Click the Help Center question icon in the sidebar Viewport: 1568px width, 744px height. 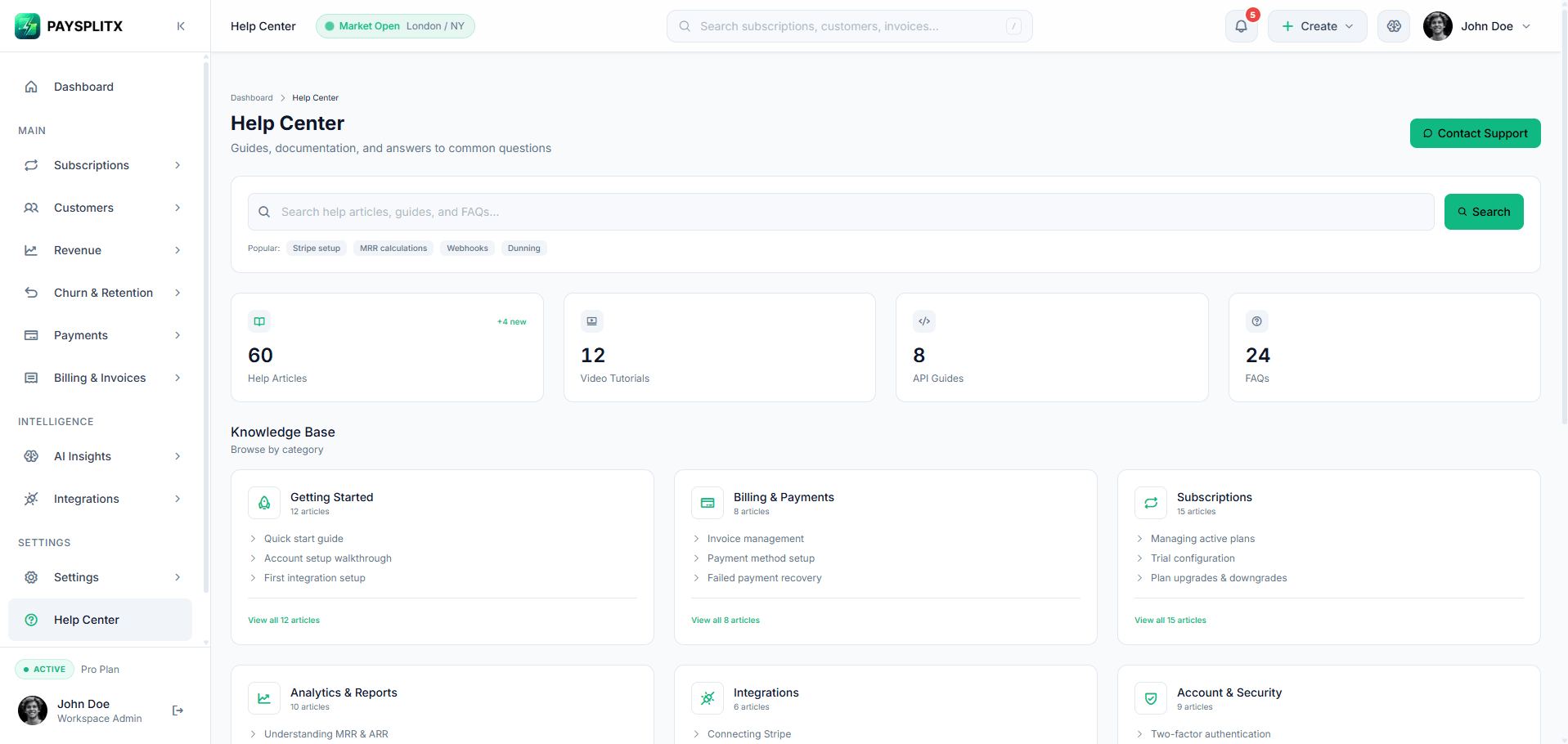[31, 620]
